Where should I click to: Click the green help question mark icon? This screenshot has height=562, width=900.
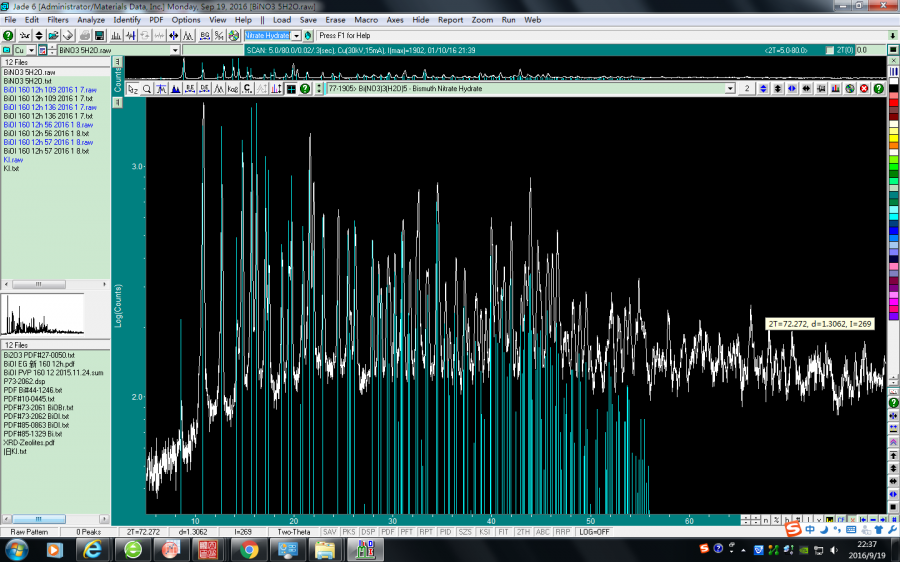pos(8,35)
